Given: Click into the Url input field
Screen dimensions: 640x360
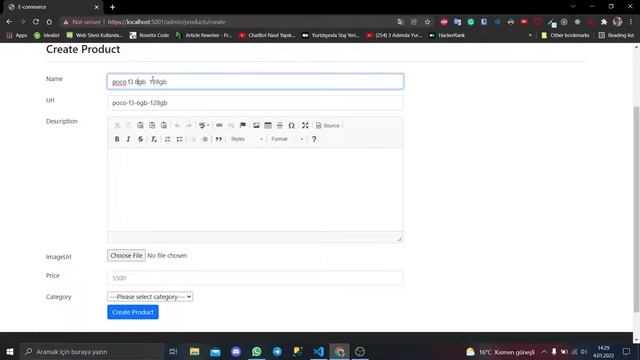Looking at the screenshot, I should (x=256, y=103).
